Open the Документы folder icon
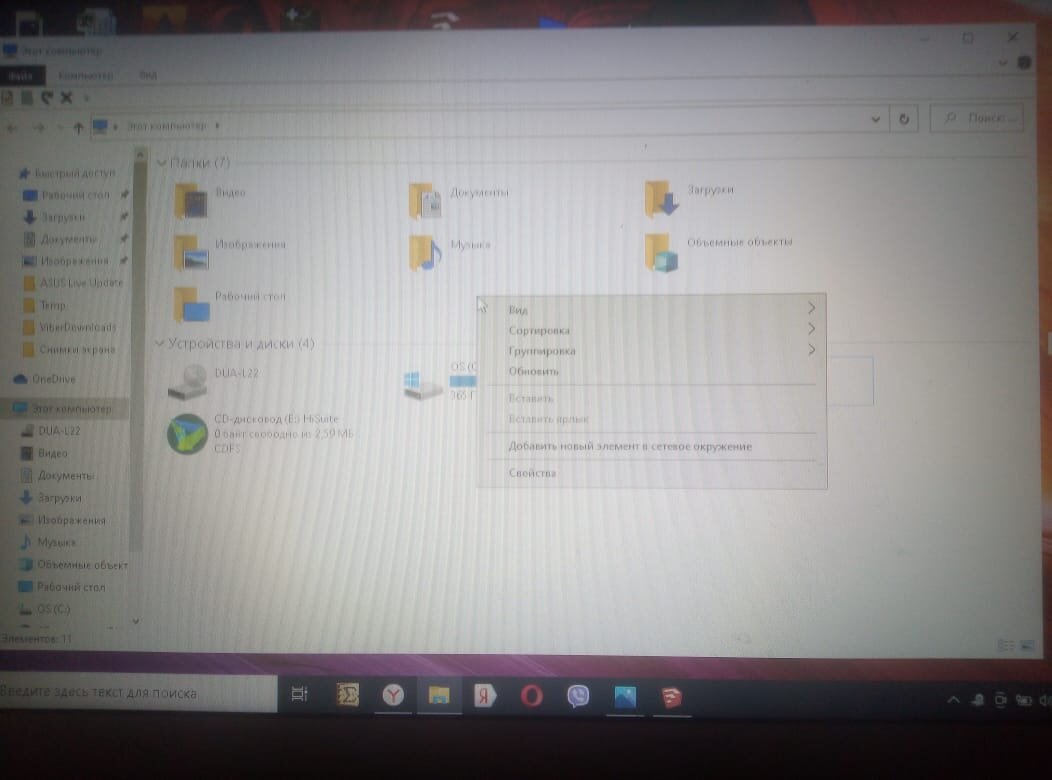Image resolution: width=1052 pixels, height=780 pixels. click(425, 200)
